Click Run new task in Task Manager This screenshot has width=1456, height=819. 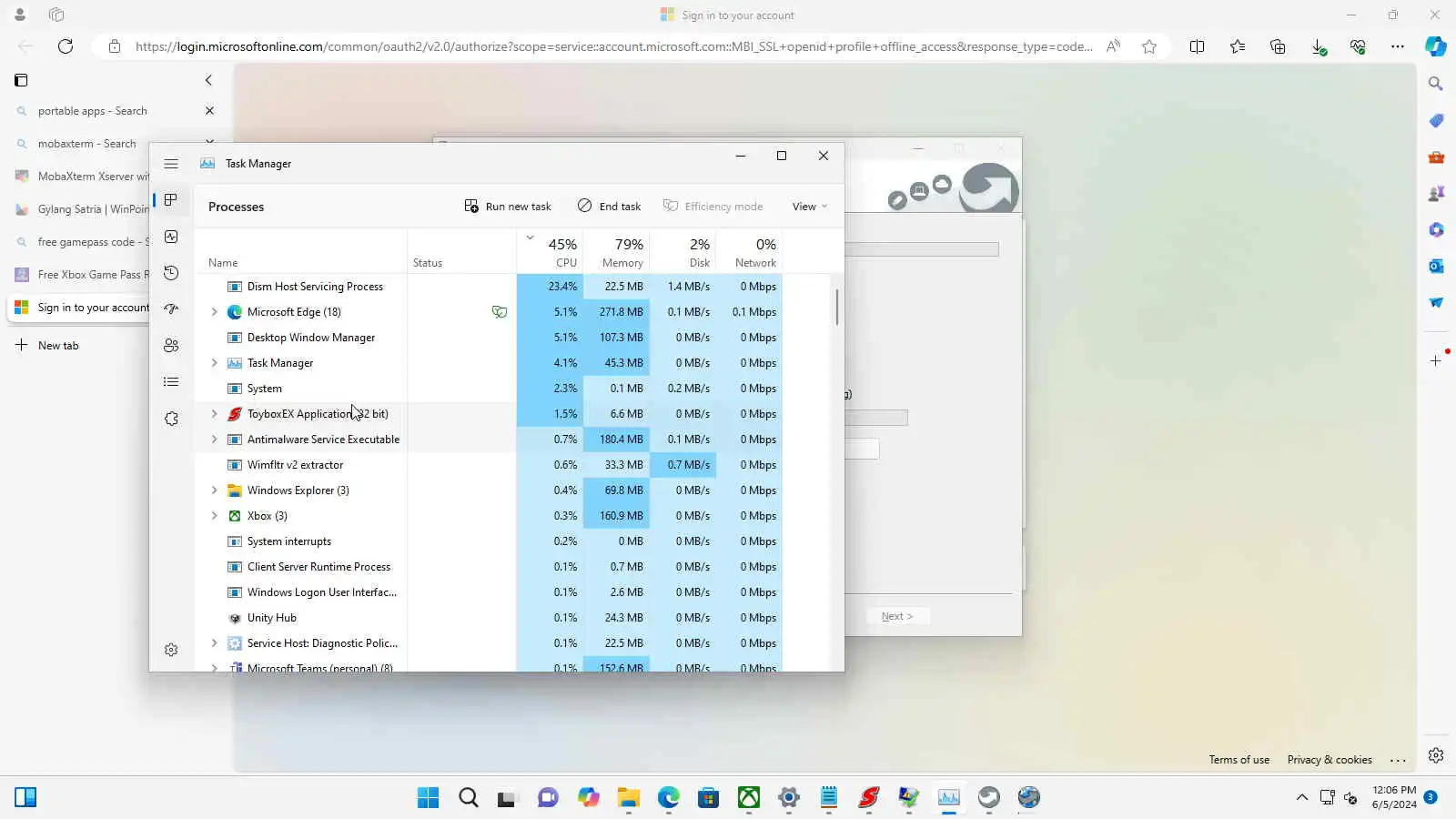tap(508, 207)
